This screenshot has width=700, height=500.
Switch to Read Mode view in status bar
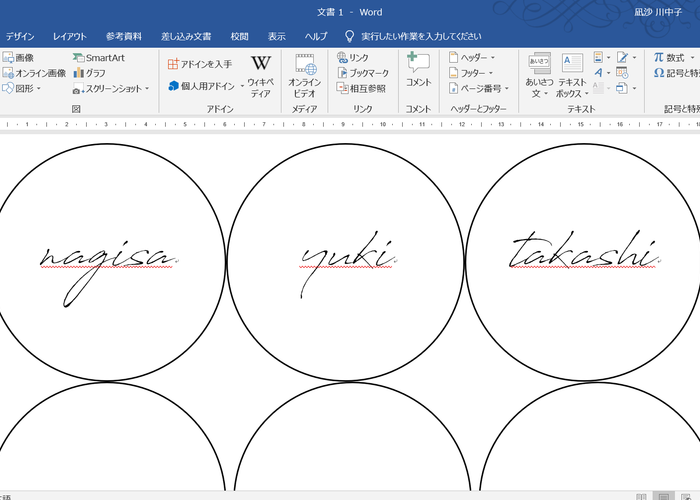click(641, 496)
